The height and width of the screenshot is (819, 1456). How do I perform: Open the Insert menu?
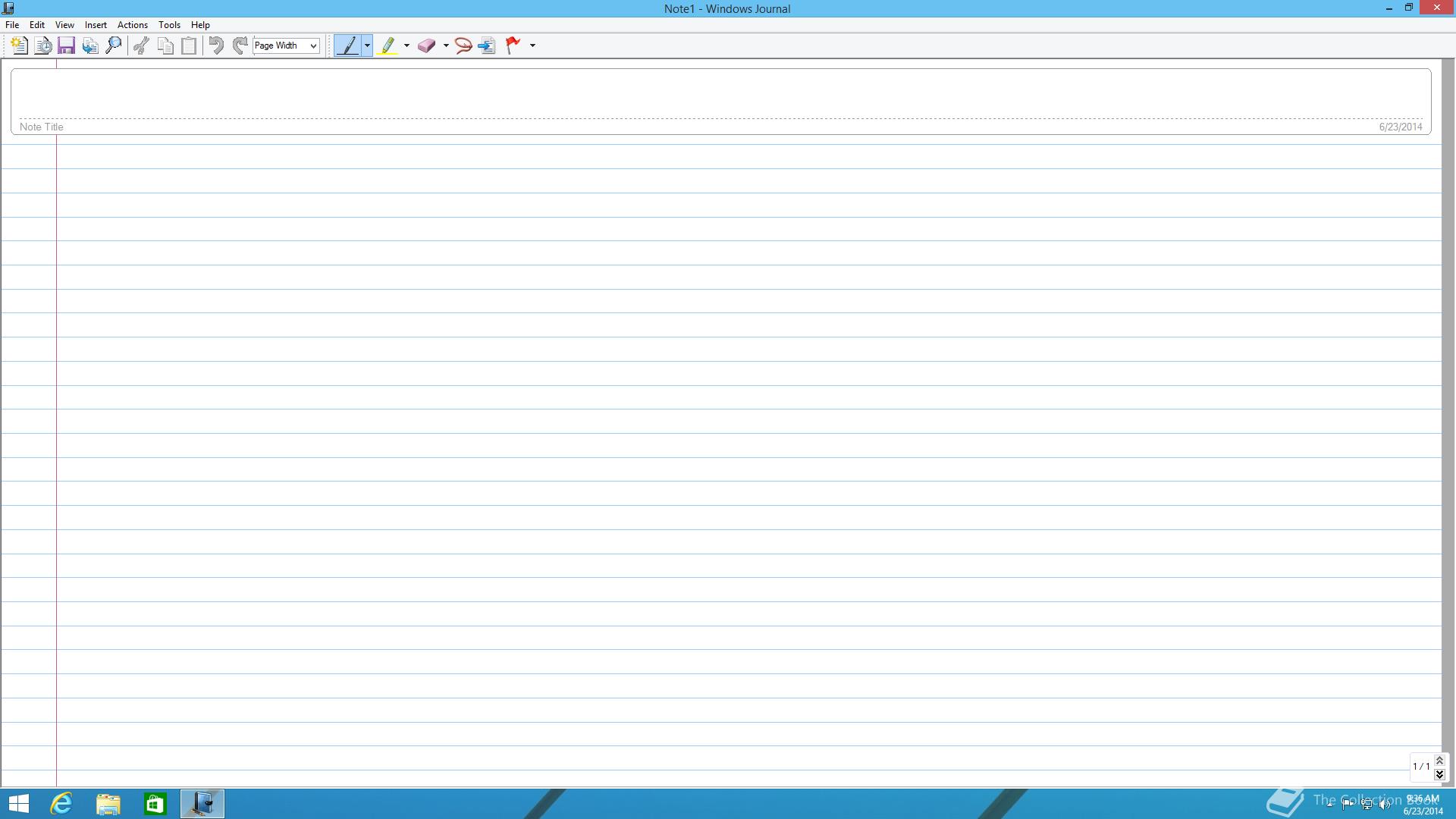coord(96,25)
